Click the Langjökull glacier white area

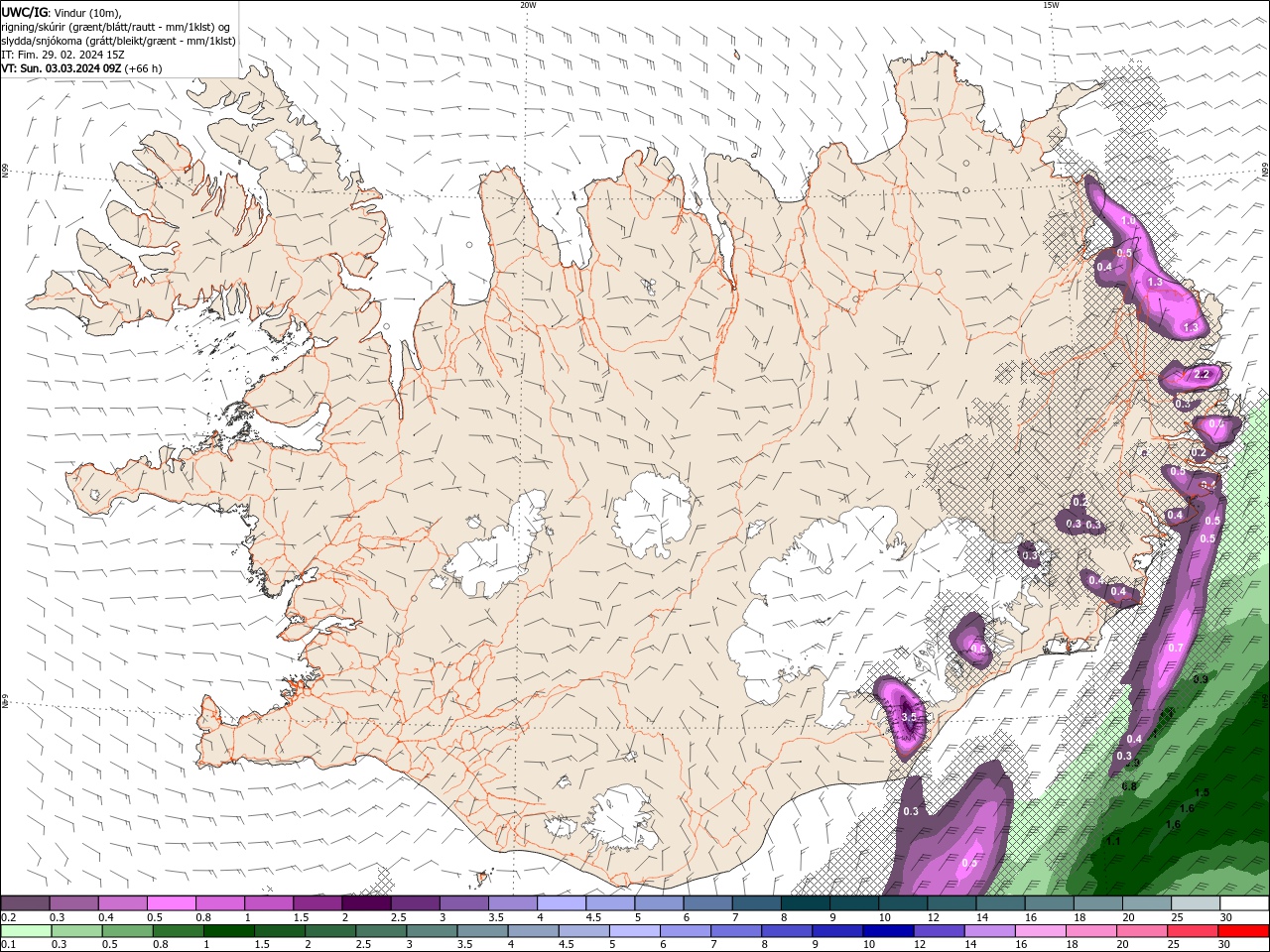click(x=499, y=550)
